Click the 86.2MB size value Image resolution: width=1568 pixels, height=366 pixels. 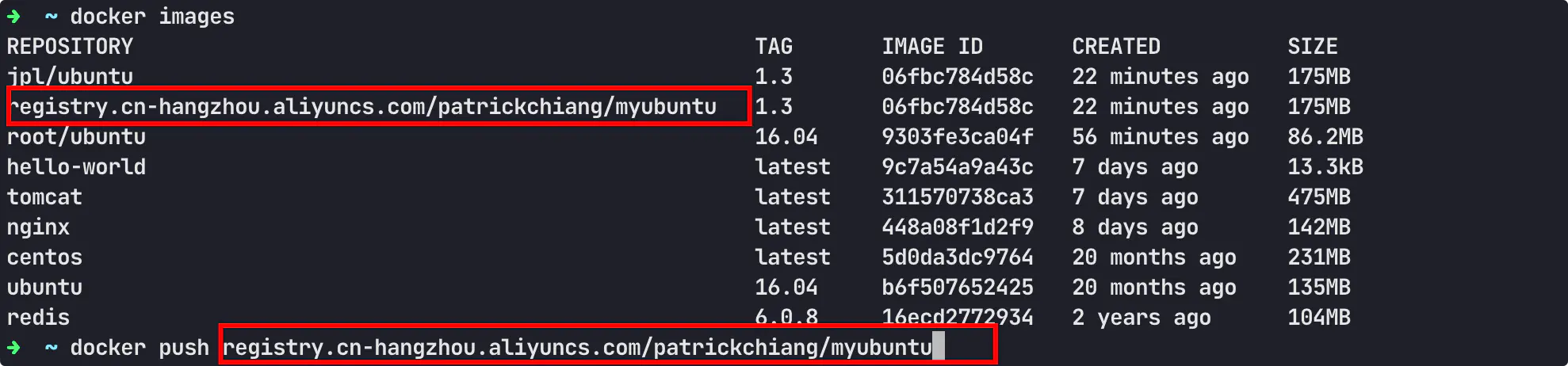[x=1325, y=137]
